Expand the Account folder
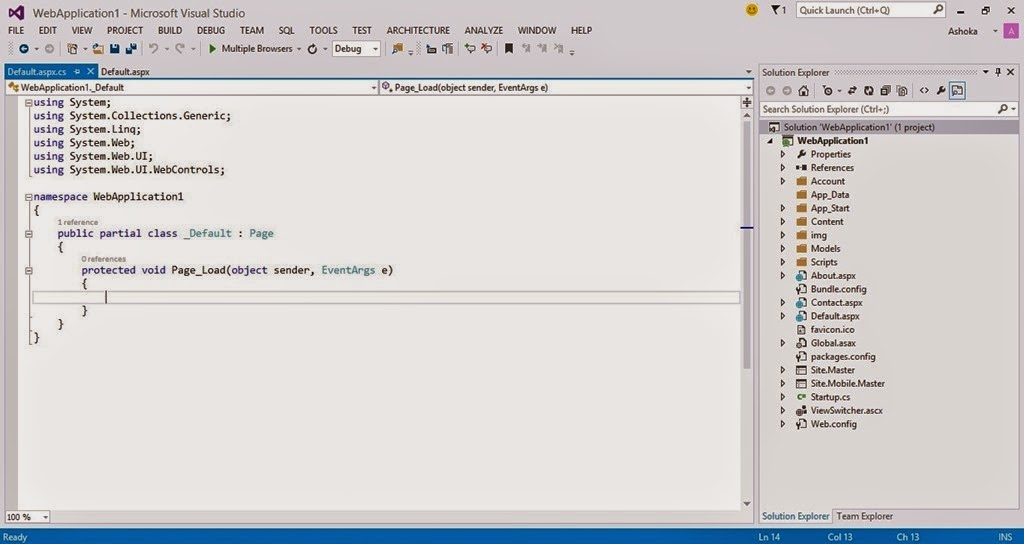The width and height of the screenshot is (1024, 544). click(783, 181)
